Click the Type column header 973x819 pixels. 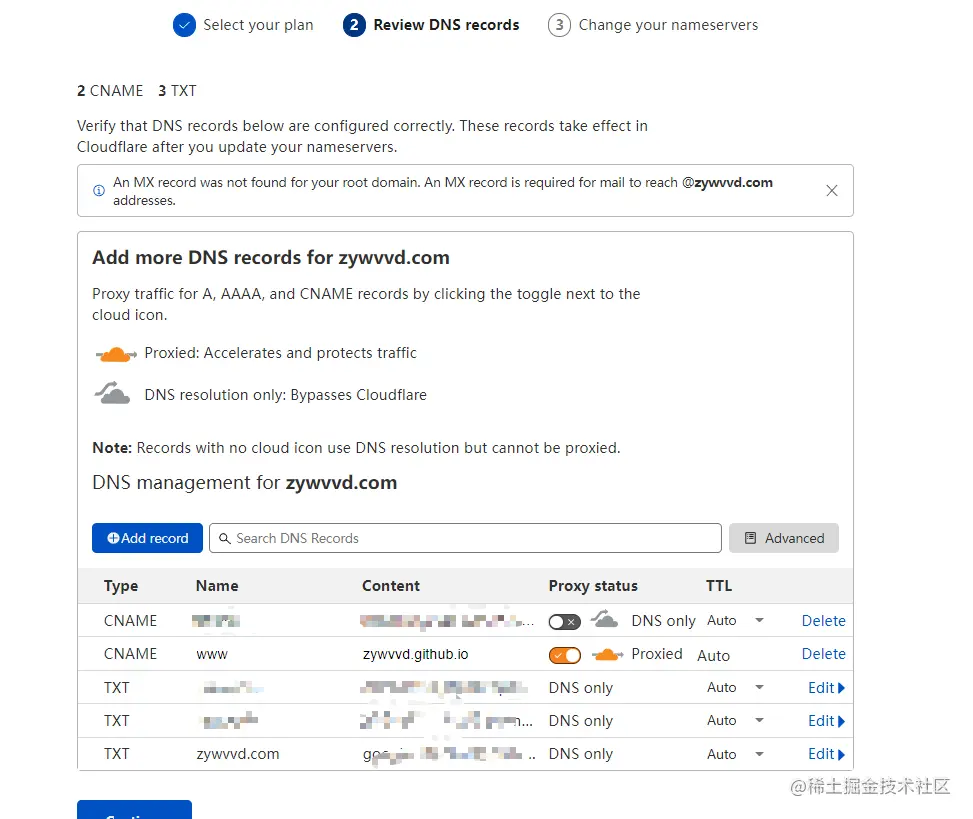(x=121, y=586)
